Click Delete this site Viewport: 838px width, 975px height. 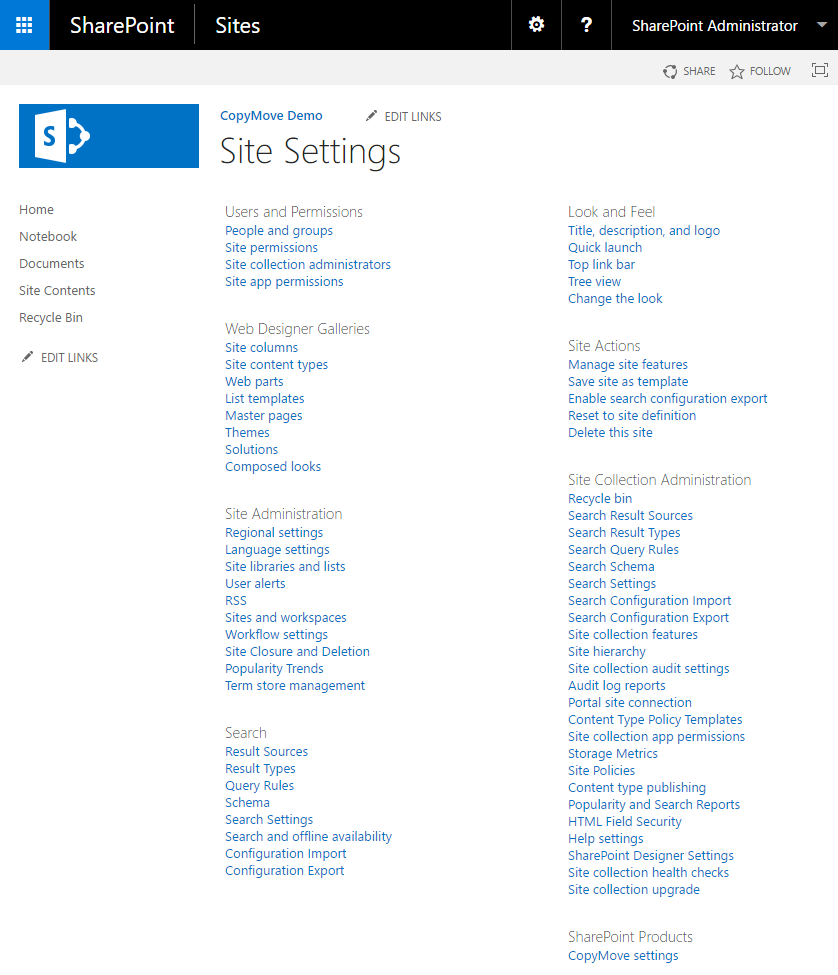610,432
